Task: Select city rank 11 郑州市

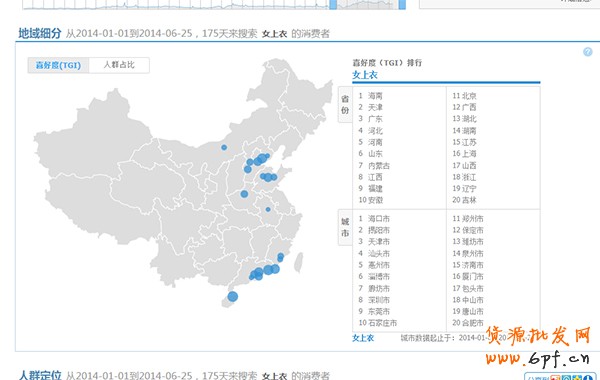Action: click(468, 219)
